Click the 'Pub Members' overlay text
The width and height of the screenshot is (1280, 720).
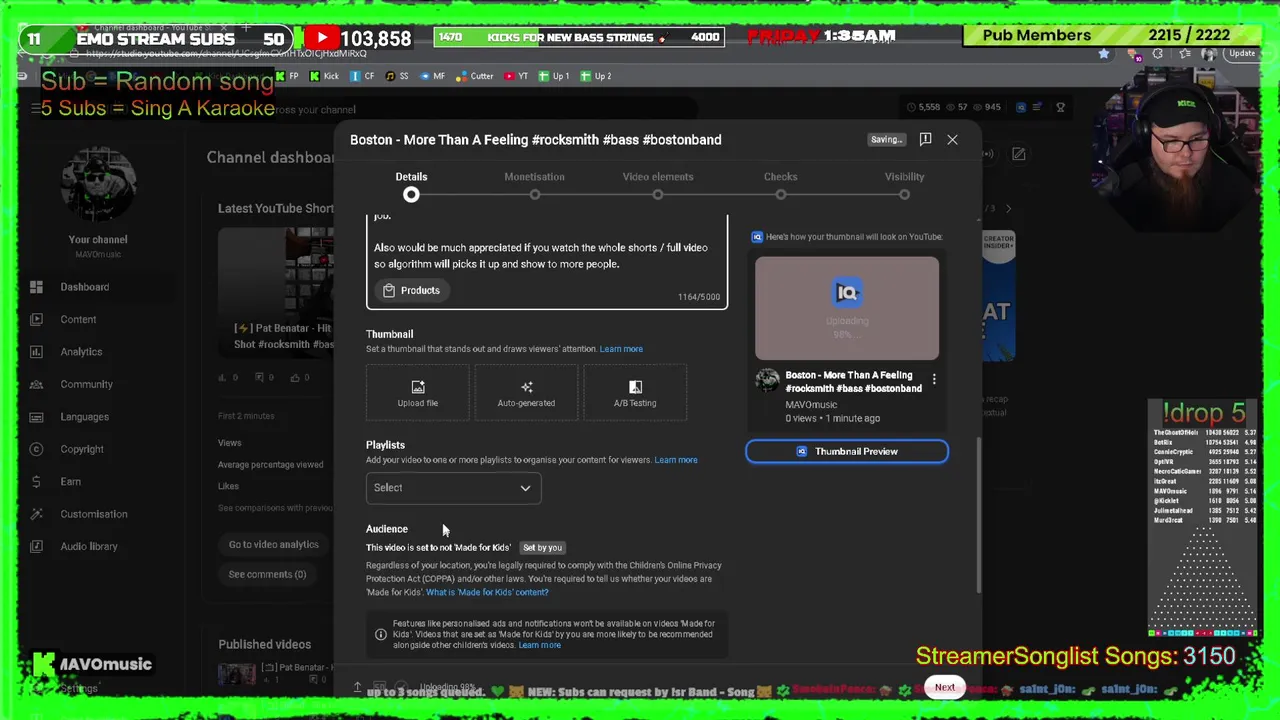coord(1036,35)
